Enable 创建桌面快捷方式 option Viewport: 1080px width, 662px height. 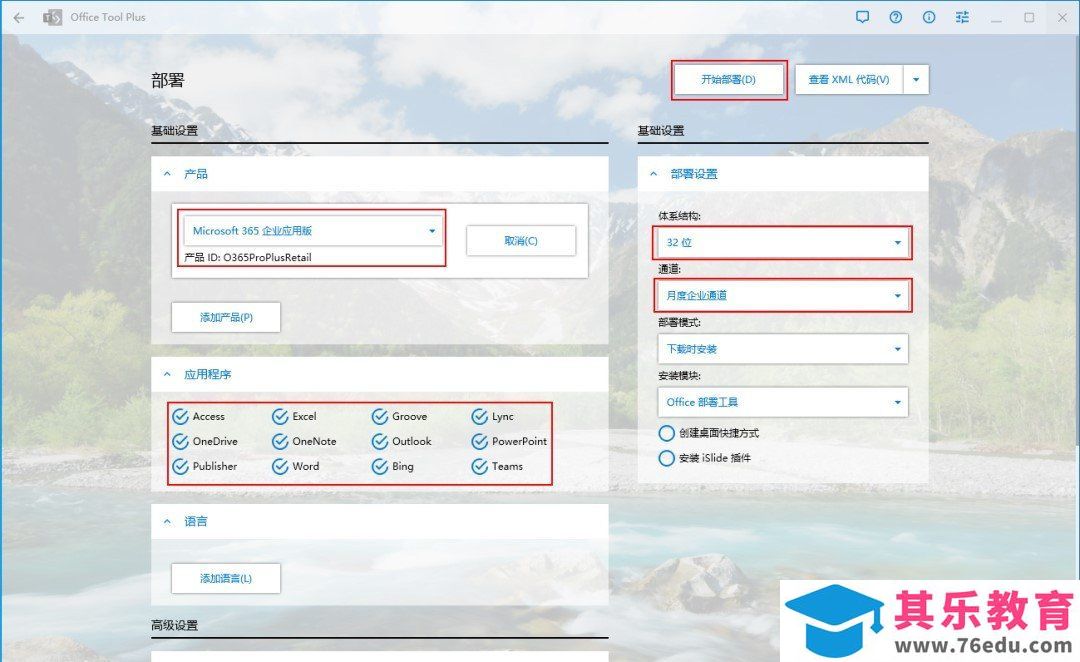pyautogui.click(x=667, y=433)
